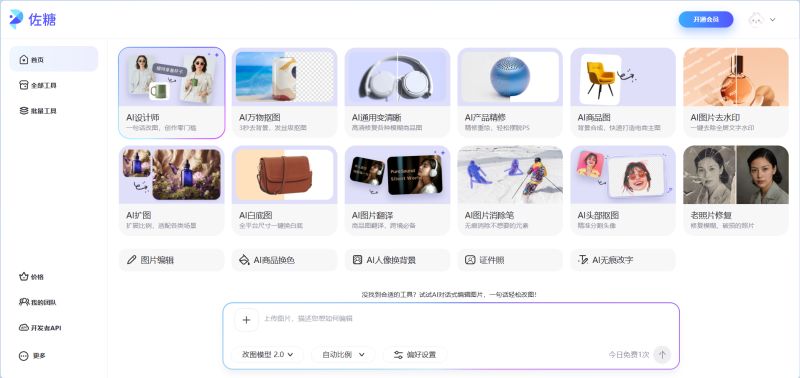The width and height of the screenshot is (800, 378).
Task: Click the 开发者API cloud icon
Action: click(23, 327)
